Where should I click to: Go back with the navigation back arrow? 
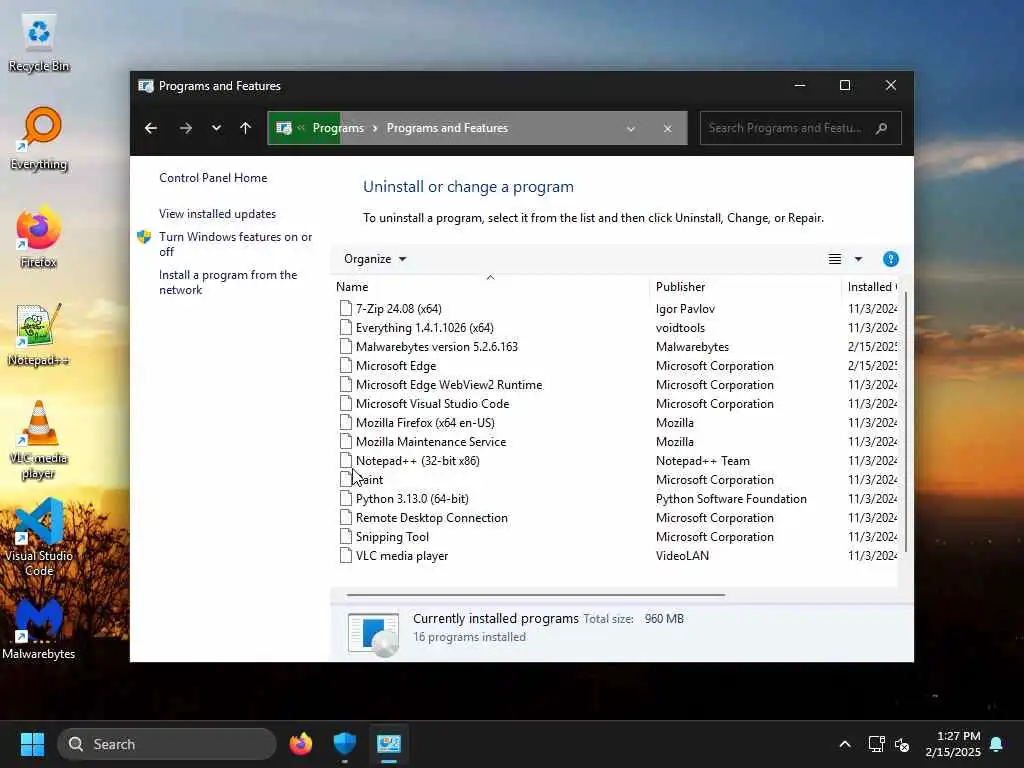pyautogui.click(x=151, y=128)
